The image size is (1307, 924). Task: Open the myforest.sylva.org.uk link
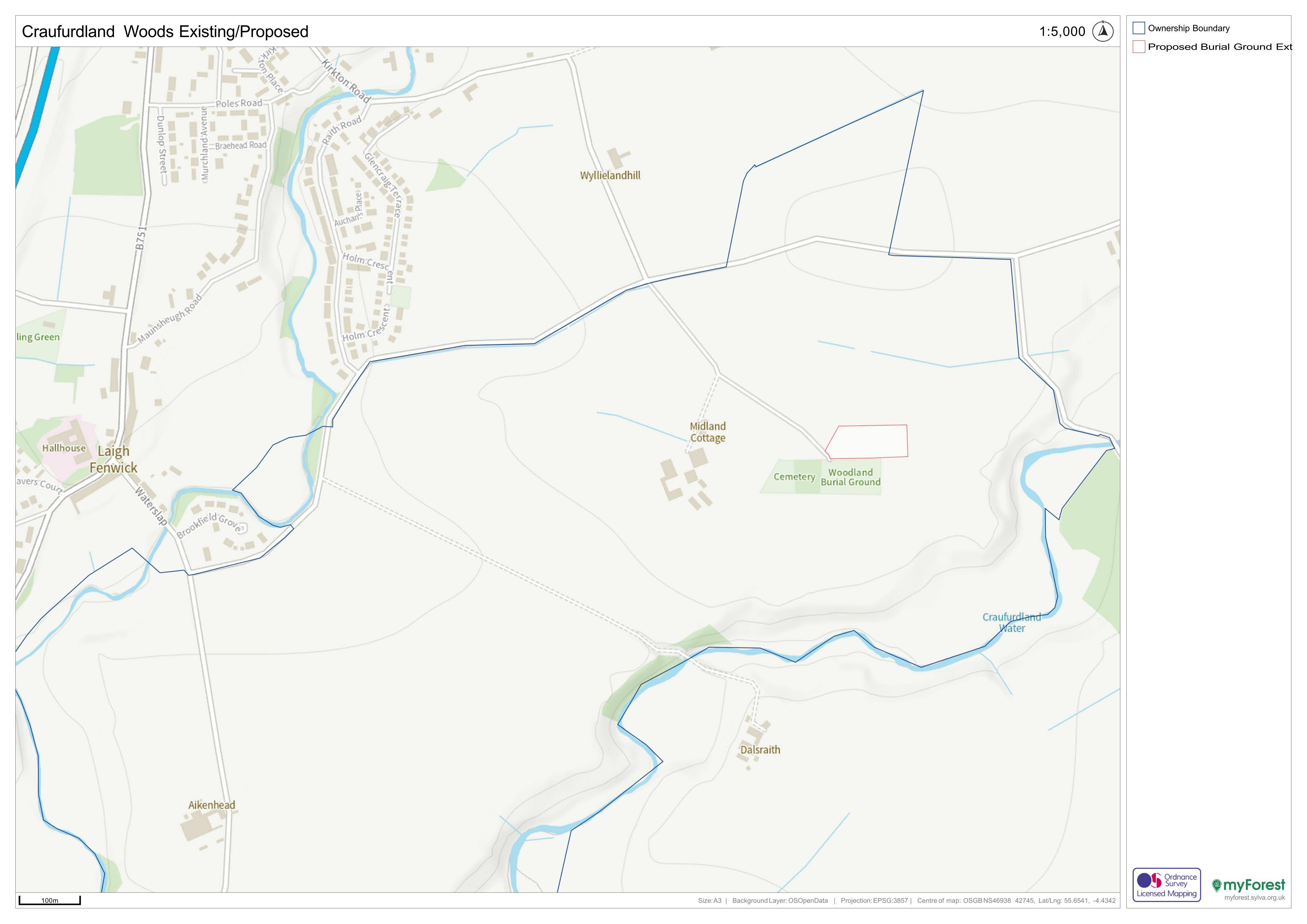pos(1254,898)
